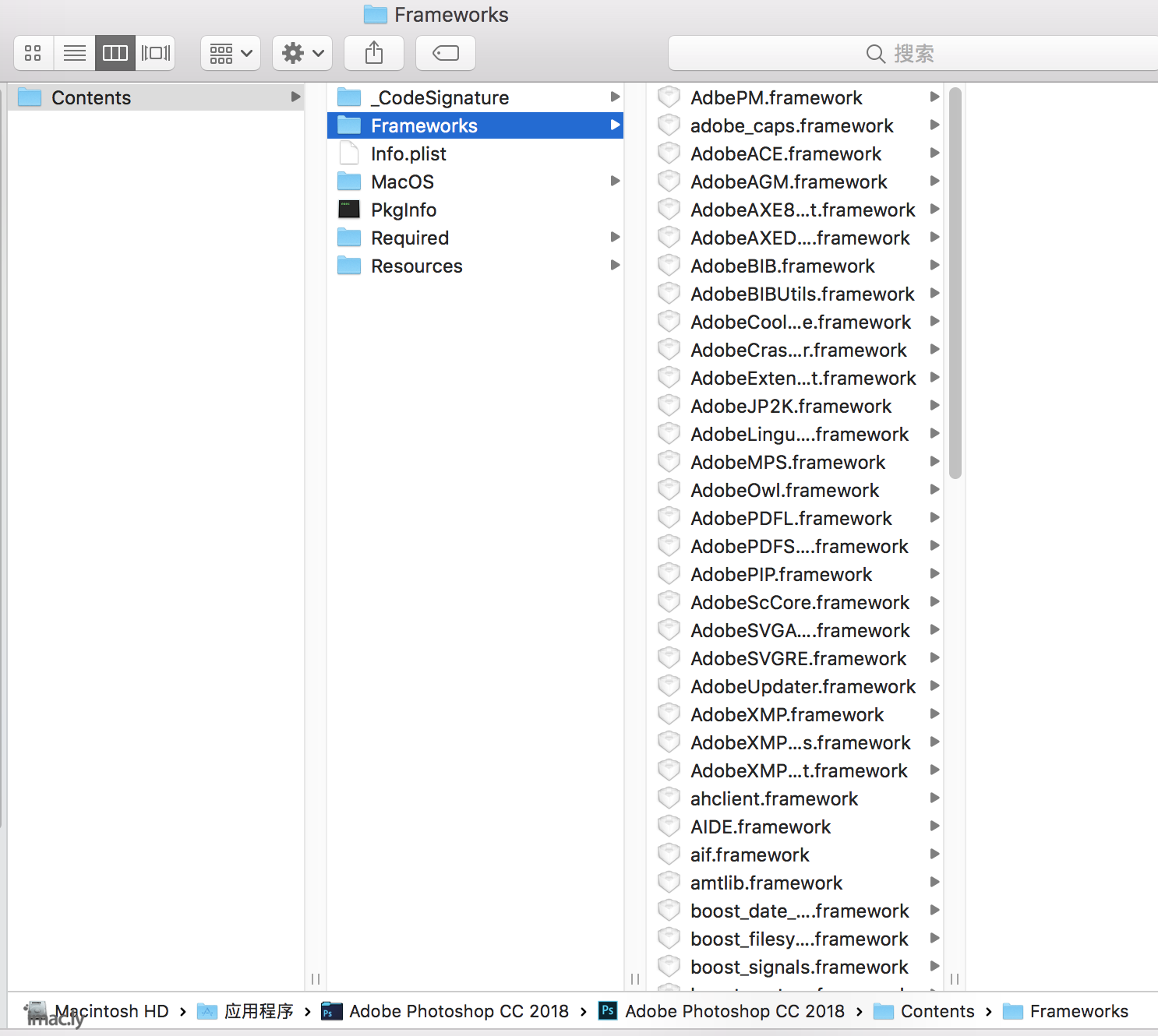The height and width of the screenshot is (1036, 1158).
Task: Select AdobeXMP.framework
Action: coord(795,714)
